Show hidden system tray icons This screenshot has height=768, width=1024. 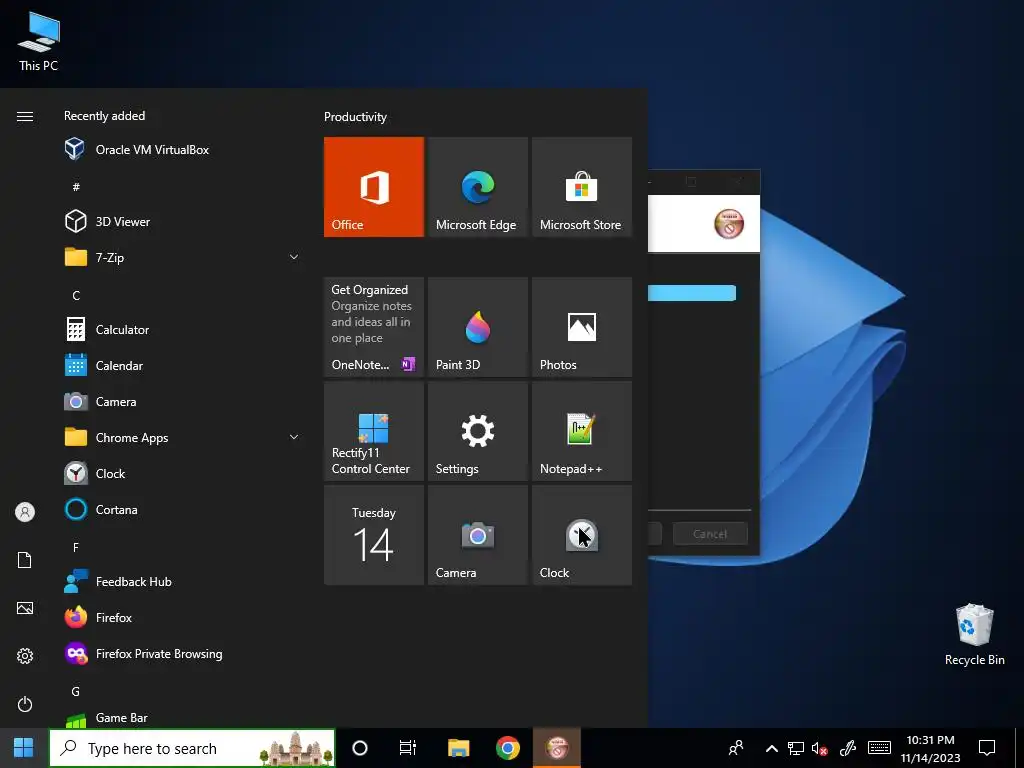(771, 748)
